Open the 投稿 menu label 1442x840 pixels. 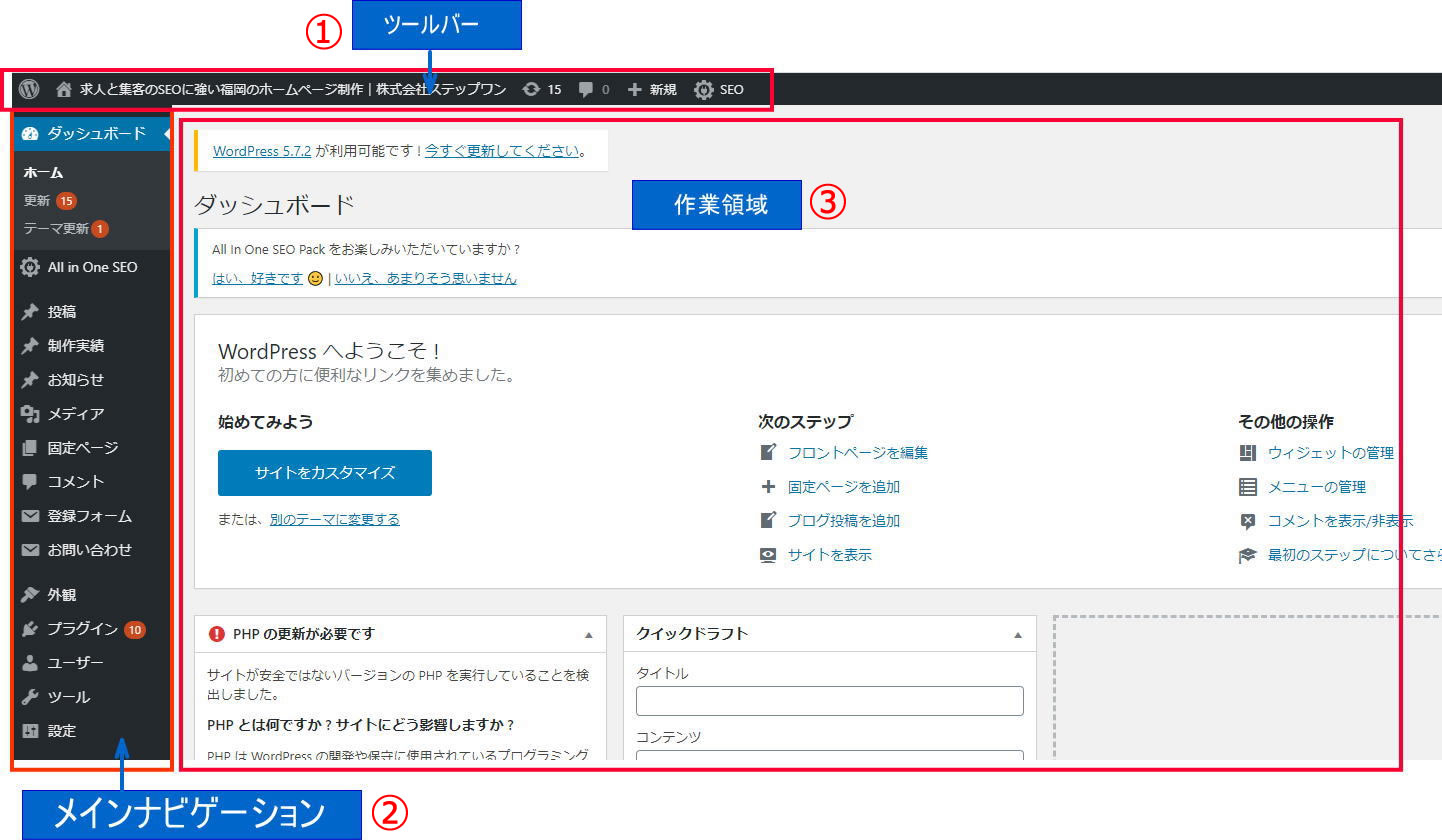pos(62,312)
